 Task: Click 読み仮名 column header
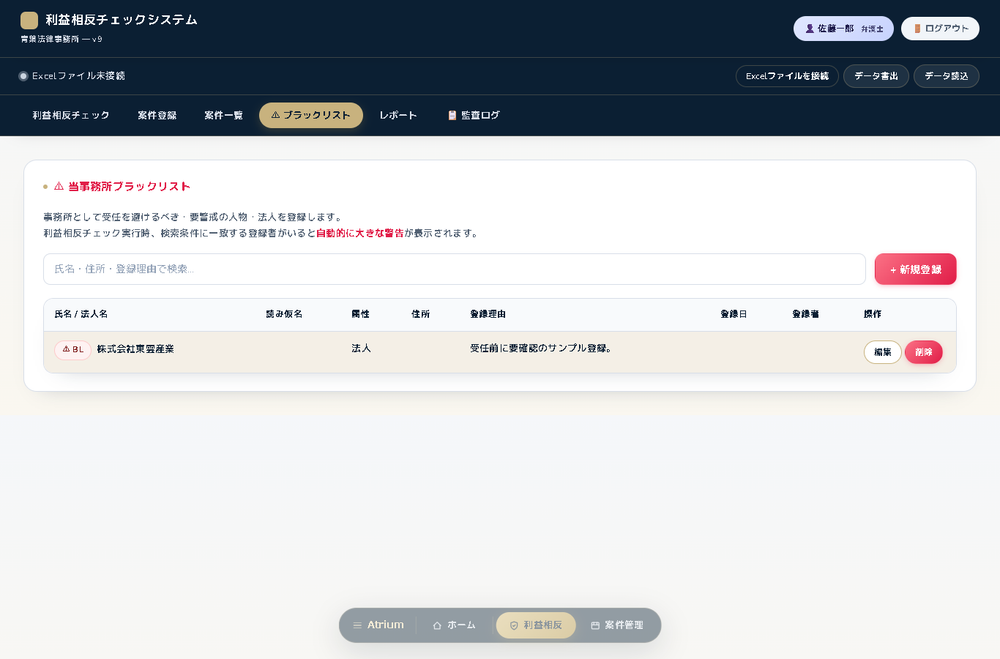[284, 314]
